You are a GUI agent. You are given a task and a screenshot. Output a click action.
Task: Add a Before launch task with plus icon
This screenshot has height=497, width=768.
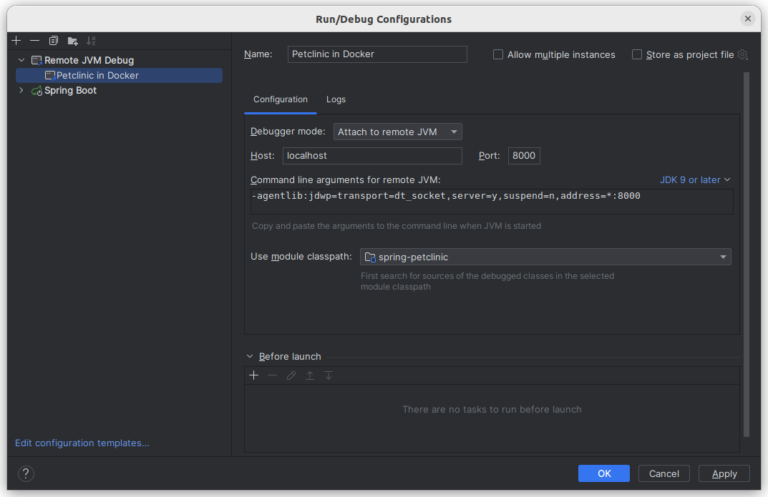[x=254, y=375]
